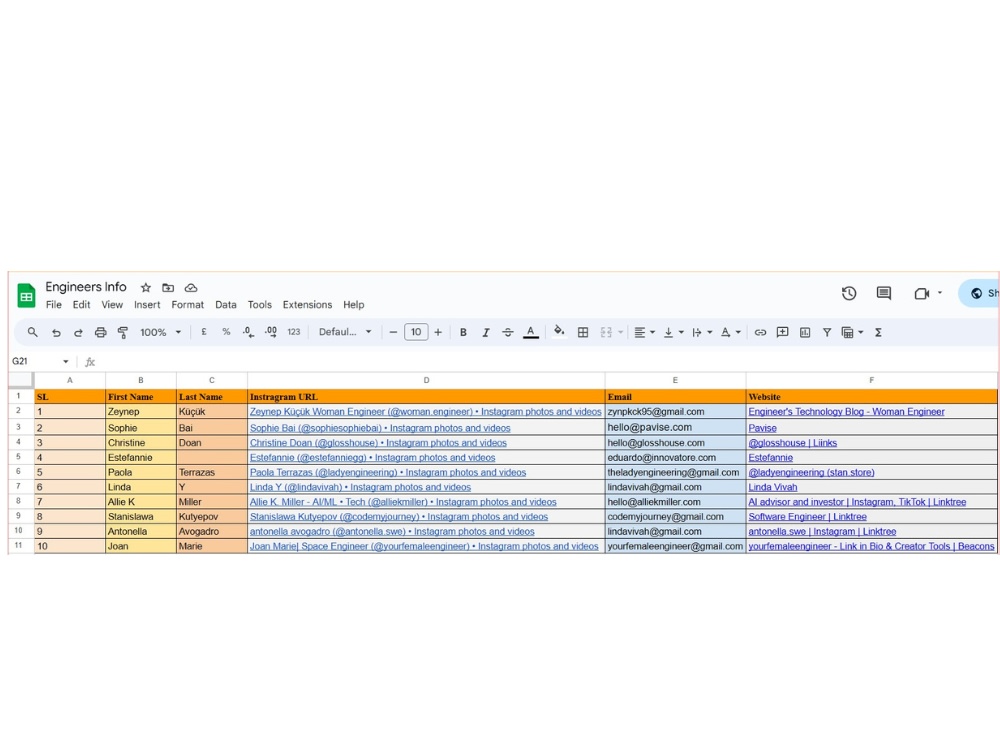Increase font size with plus button
Viewport: 1000px width, 750px height.
[438, 332]
